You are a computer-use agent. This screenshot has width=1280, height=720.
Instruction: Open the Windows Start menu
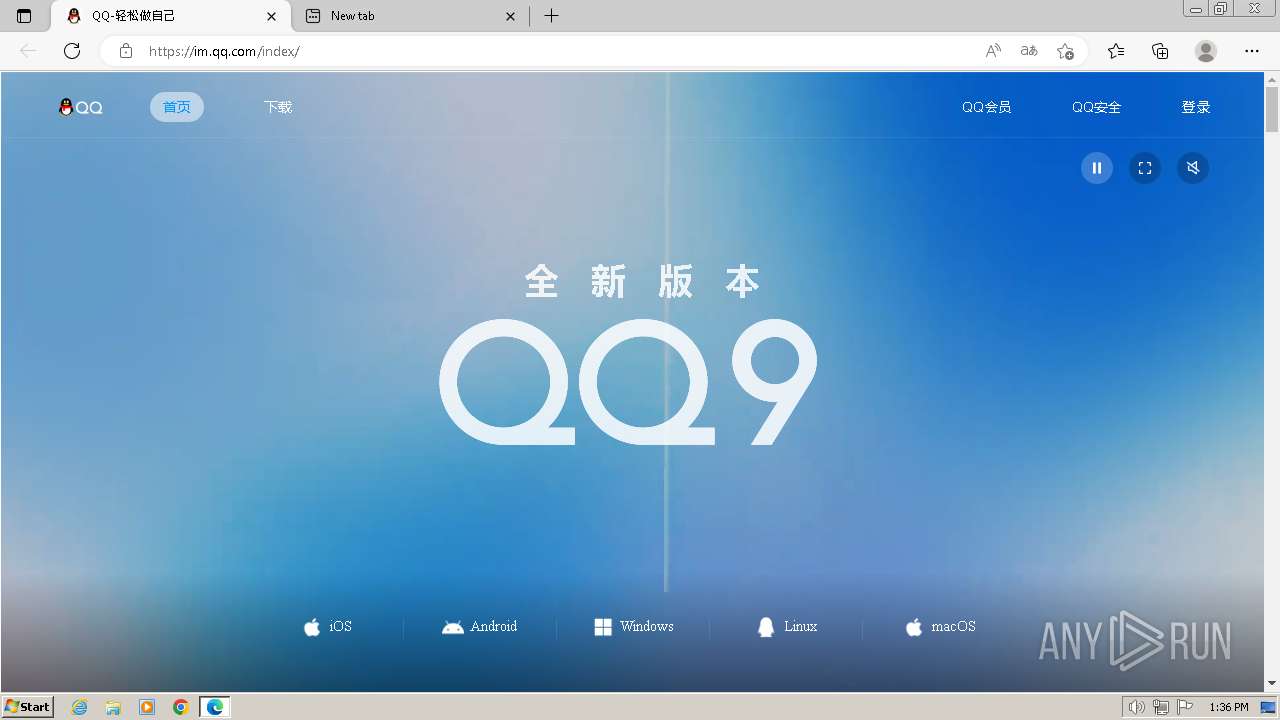[27, 707]
